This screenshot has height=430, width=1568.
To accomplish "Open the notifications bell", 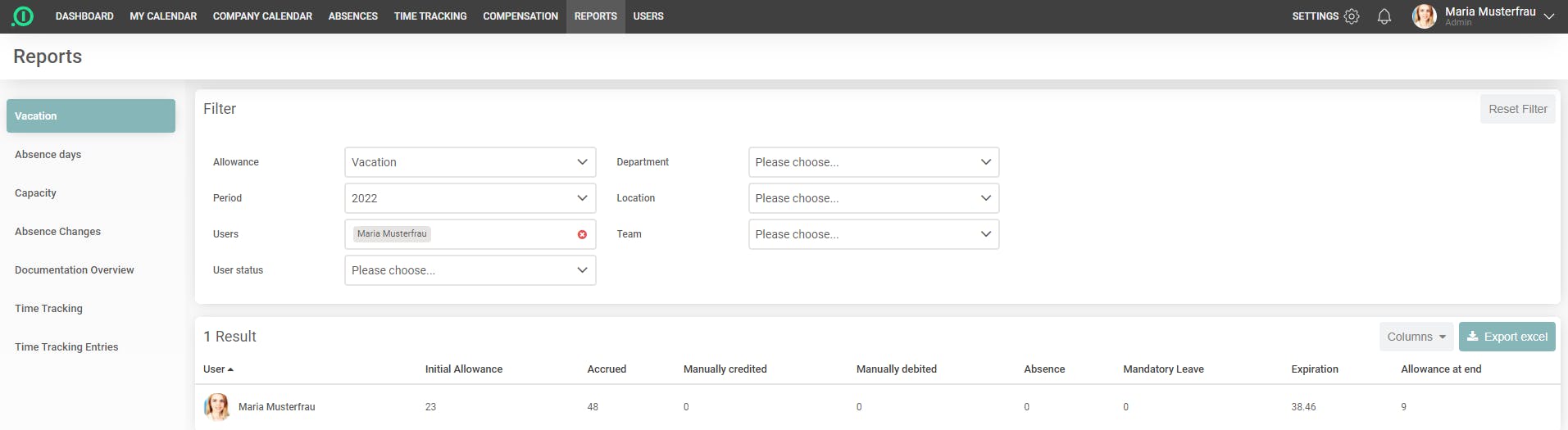I will click(x=1384, y=16).
